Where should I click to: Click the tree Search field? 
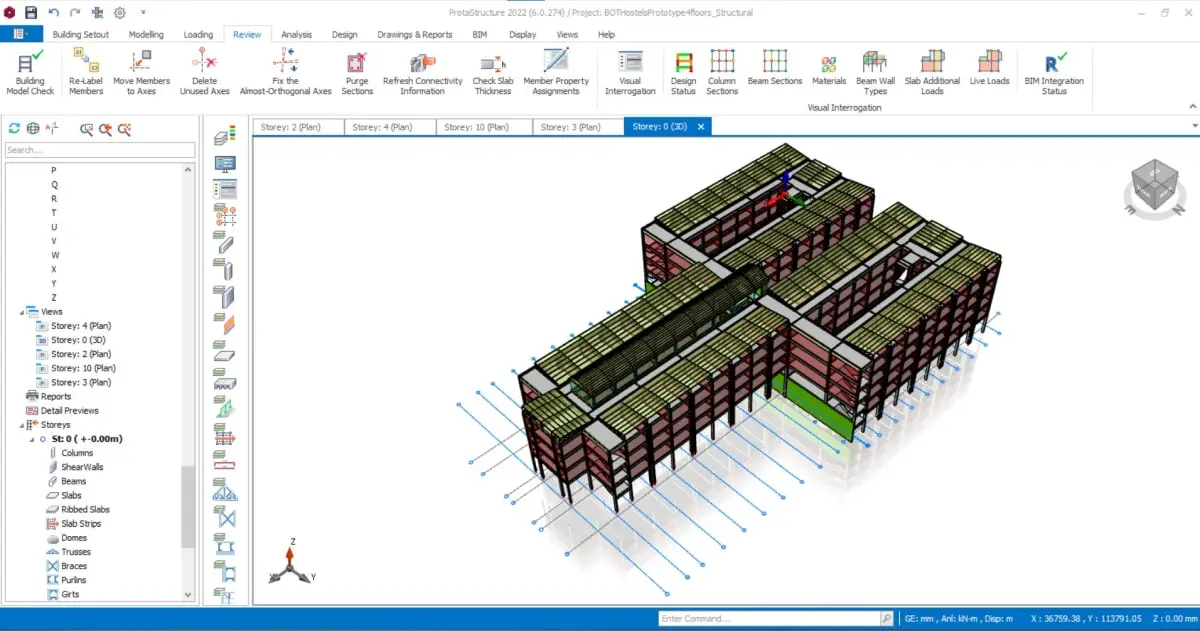pyautogui.click(x=99, y=150)
